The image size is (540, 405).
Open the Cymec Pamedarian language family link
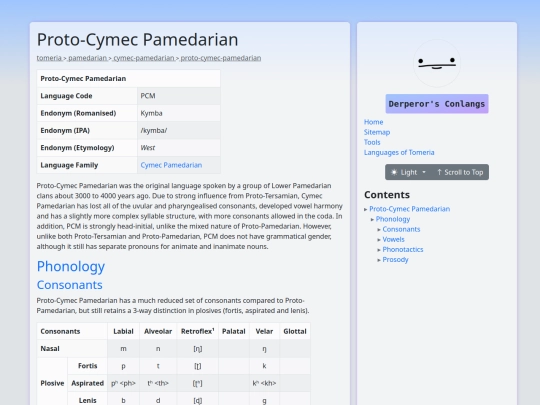point(171,165)
